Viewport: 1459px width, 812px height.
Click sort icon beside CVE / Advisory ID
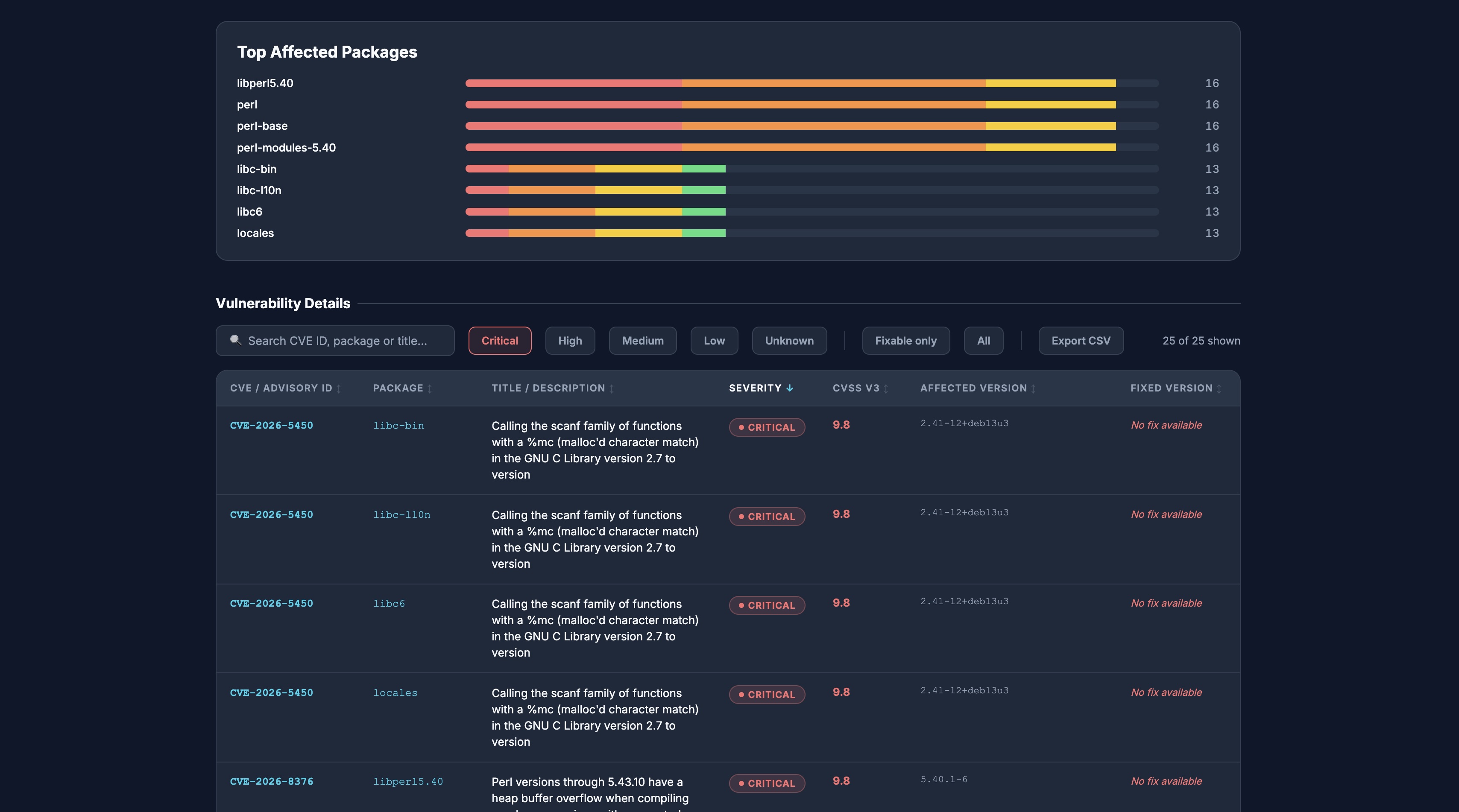click(x=339, y=388)
